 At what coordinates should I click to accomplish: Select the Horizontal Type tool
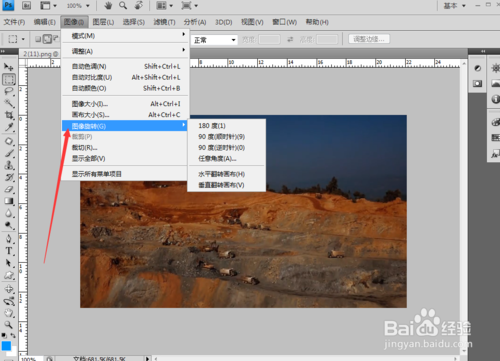9,251
